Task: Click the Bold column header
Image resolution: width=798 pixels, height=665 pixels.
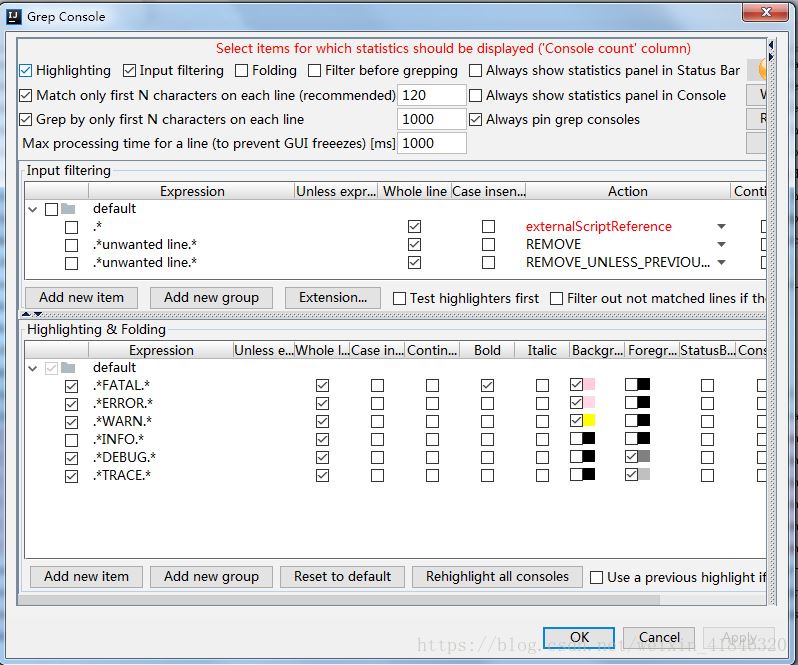Action: pos(487,350)
